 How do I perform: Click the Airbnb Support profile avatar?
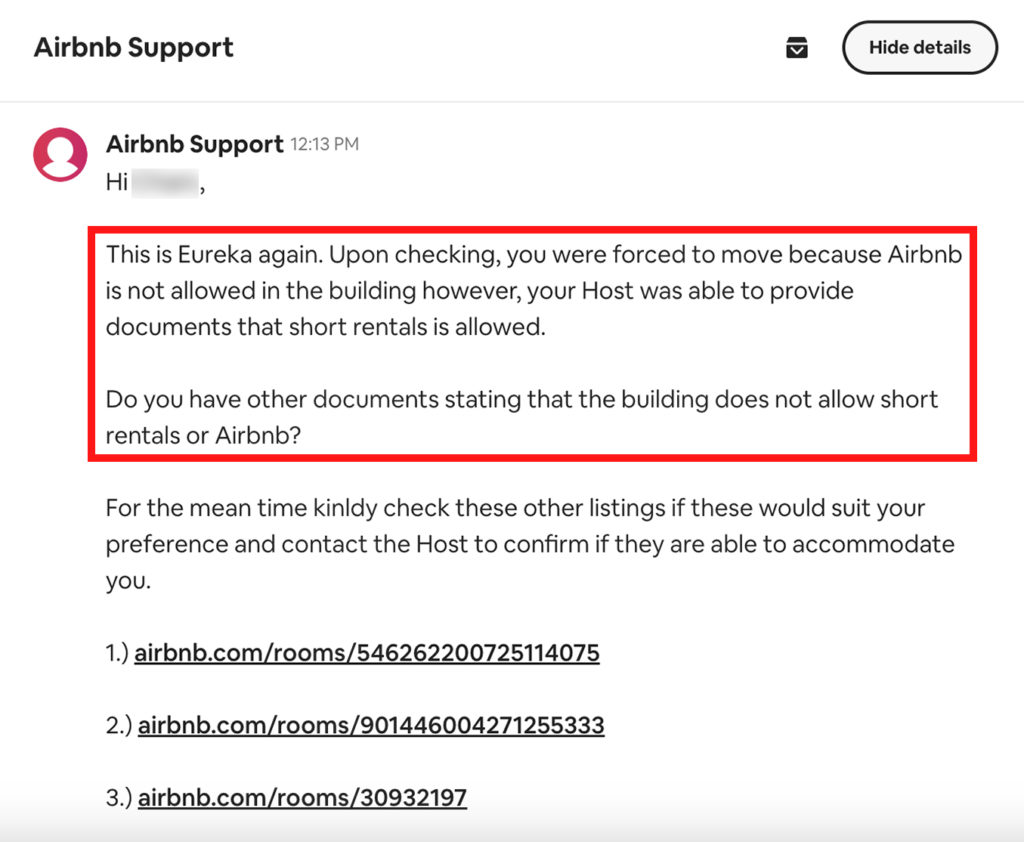coord(60,154)
